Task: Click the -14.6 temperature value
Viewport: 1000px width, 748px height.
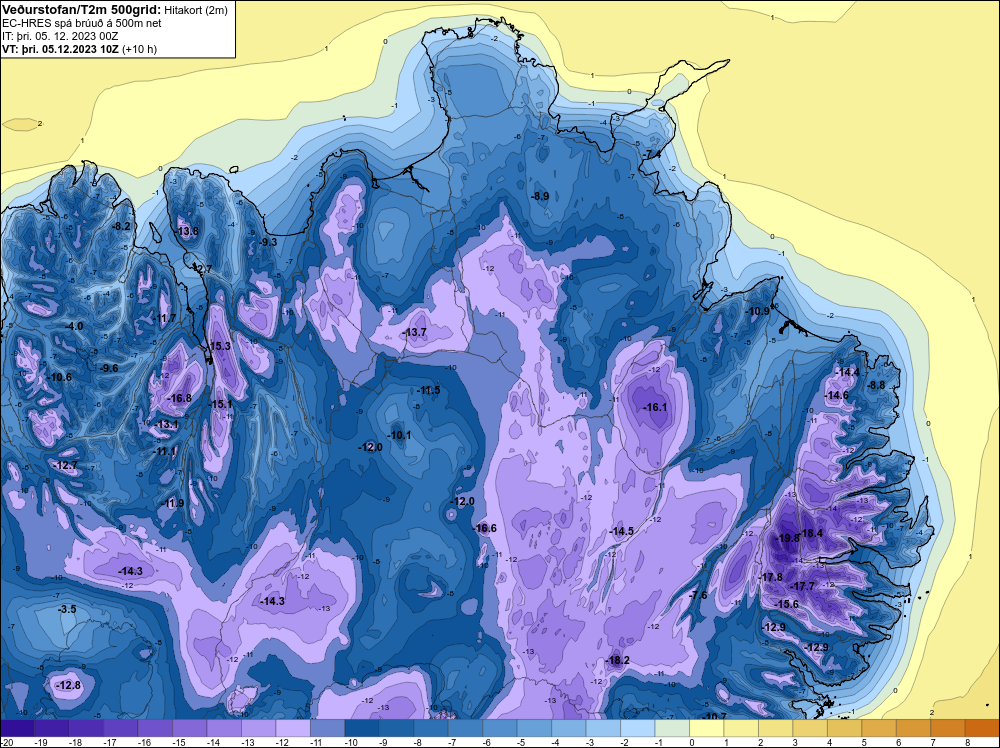Action: tap(837, 395)
